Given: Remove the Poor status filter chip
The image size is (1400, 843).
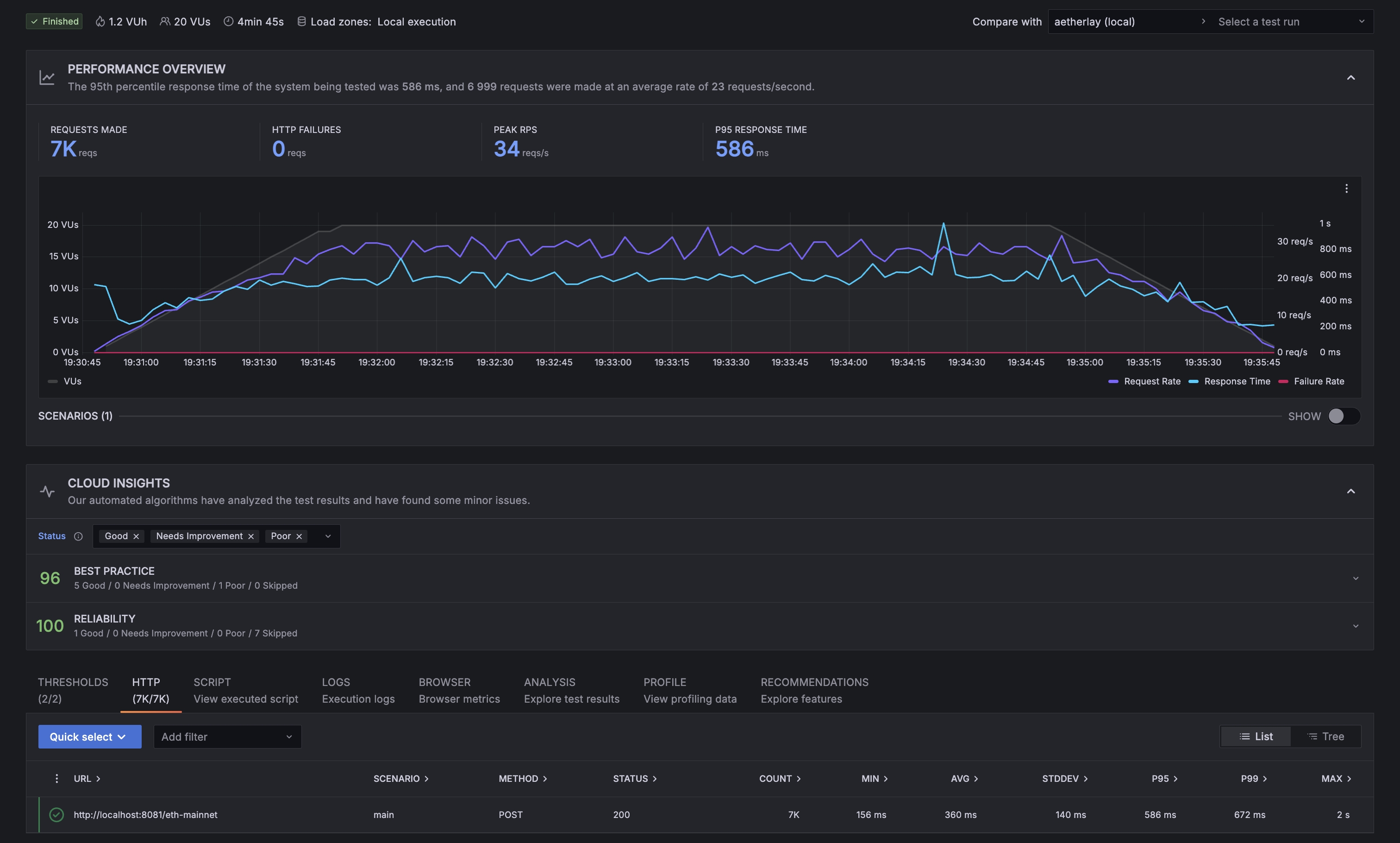Looking at the screenshot, I should tap(299, 536).
